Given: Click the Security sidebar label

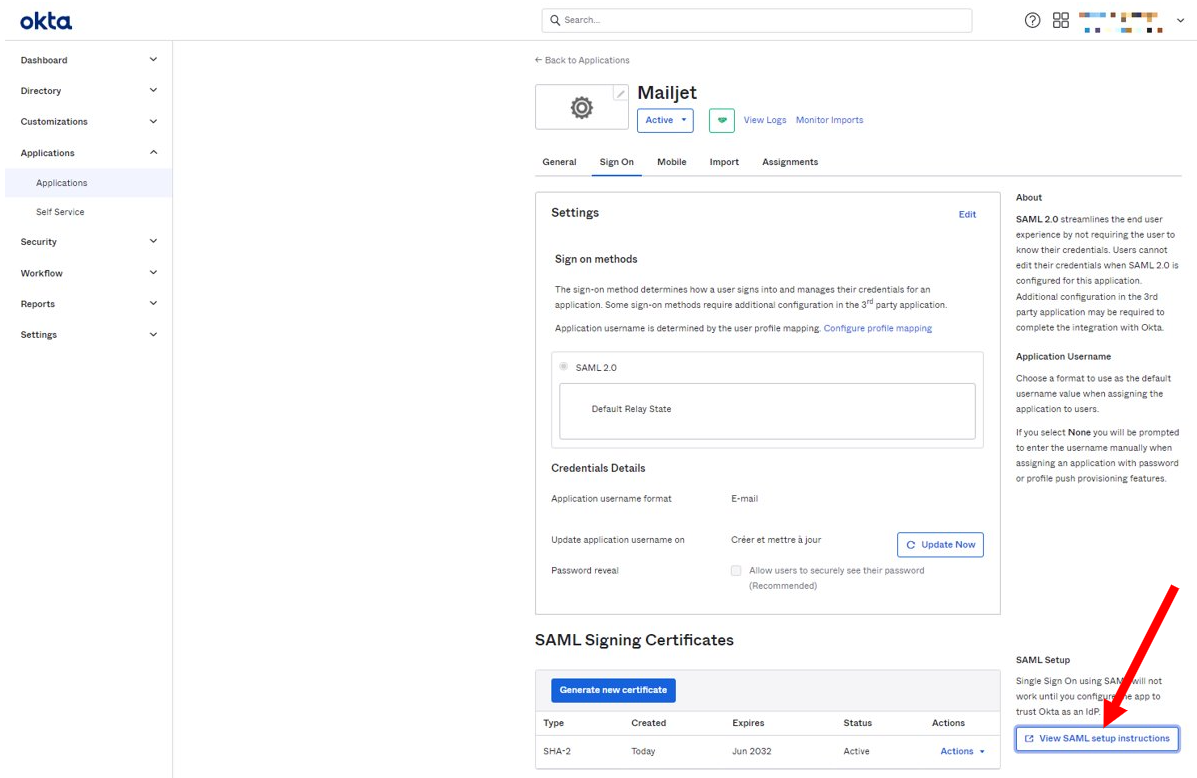Looking at the screenshot, I should point(38,242).
